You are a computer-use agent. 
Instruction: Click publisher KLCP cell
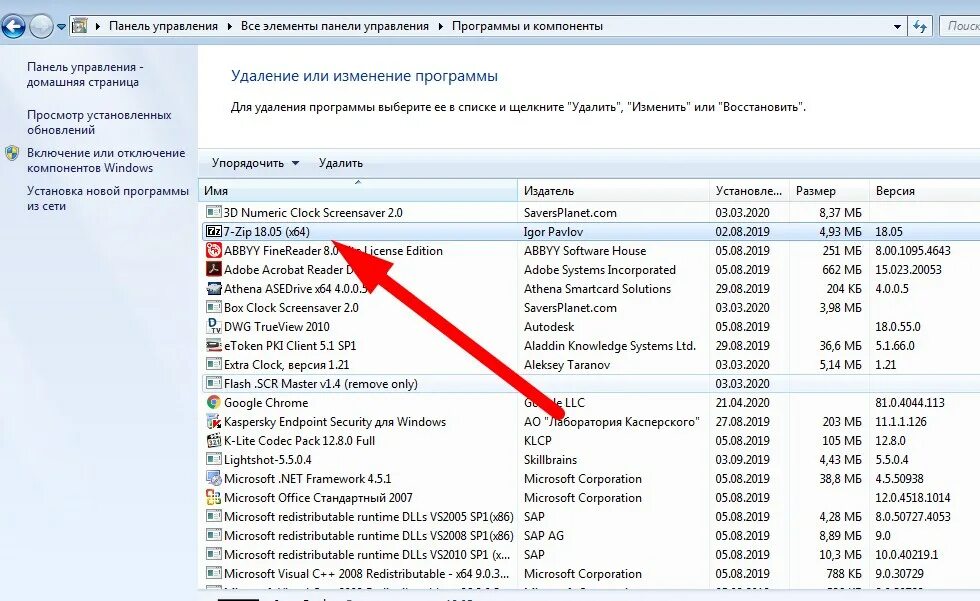pyautogui.click(x=538, y=441)
